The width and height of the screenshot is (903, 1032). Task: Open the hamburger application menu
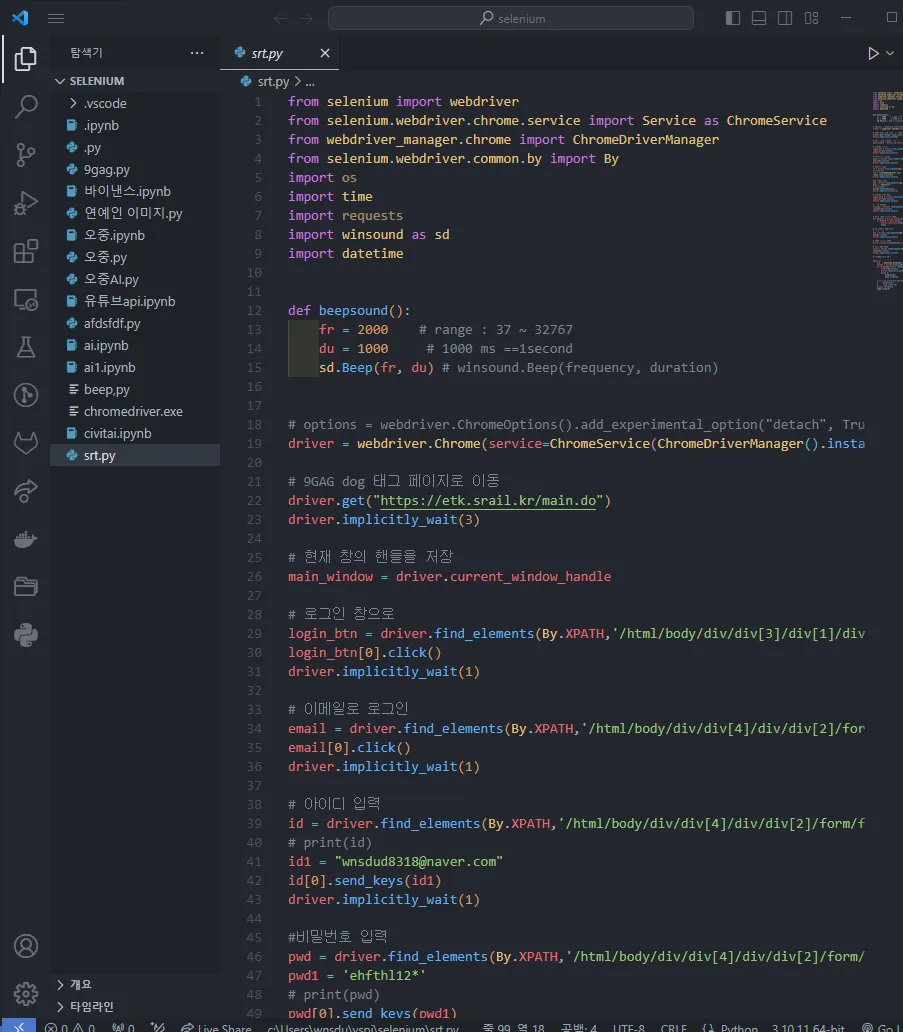pos(56,18)
